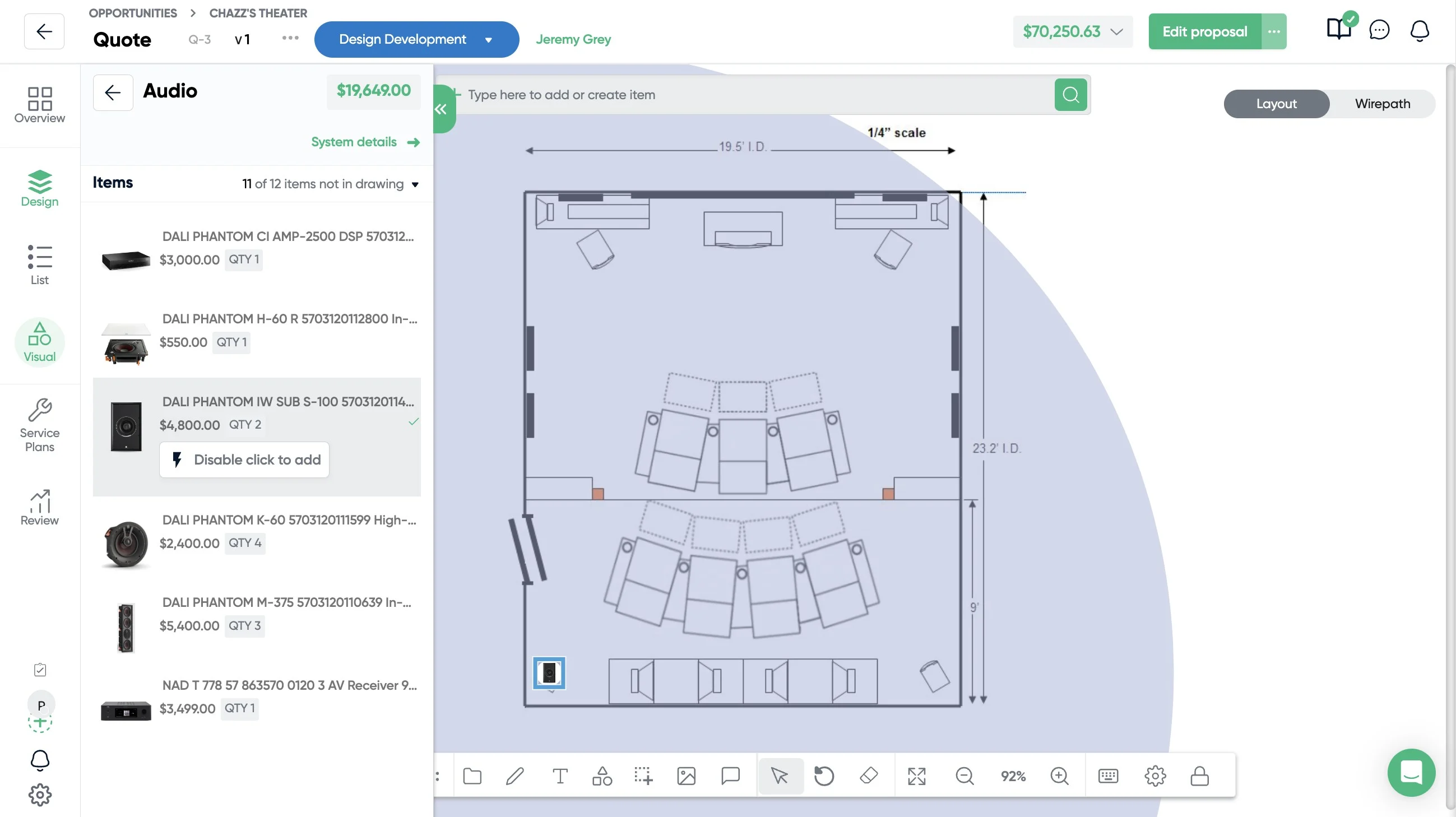Zoom out with minus magnifier

click(965, 776)
